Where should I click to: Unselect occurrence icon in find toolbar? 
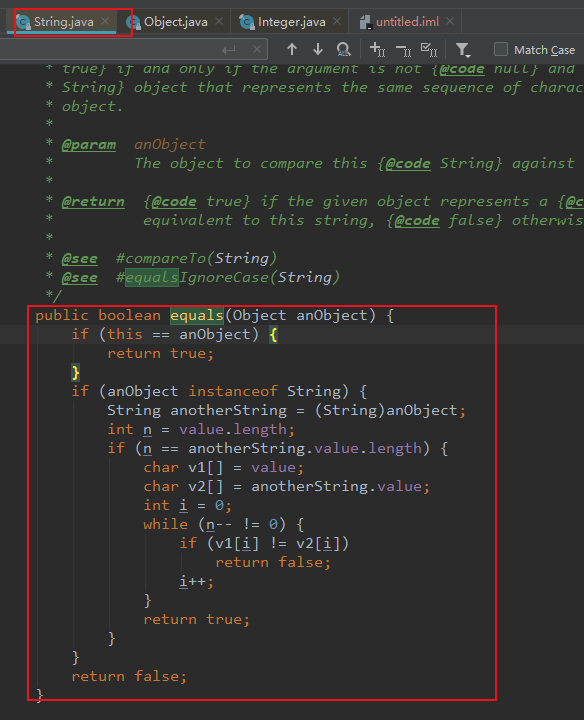[403, 50]
